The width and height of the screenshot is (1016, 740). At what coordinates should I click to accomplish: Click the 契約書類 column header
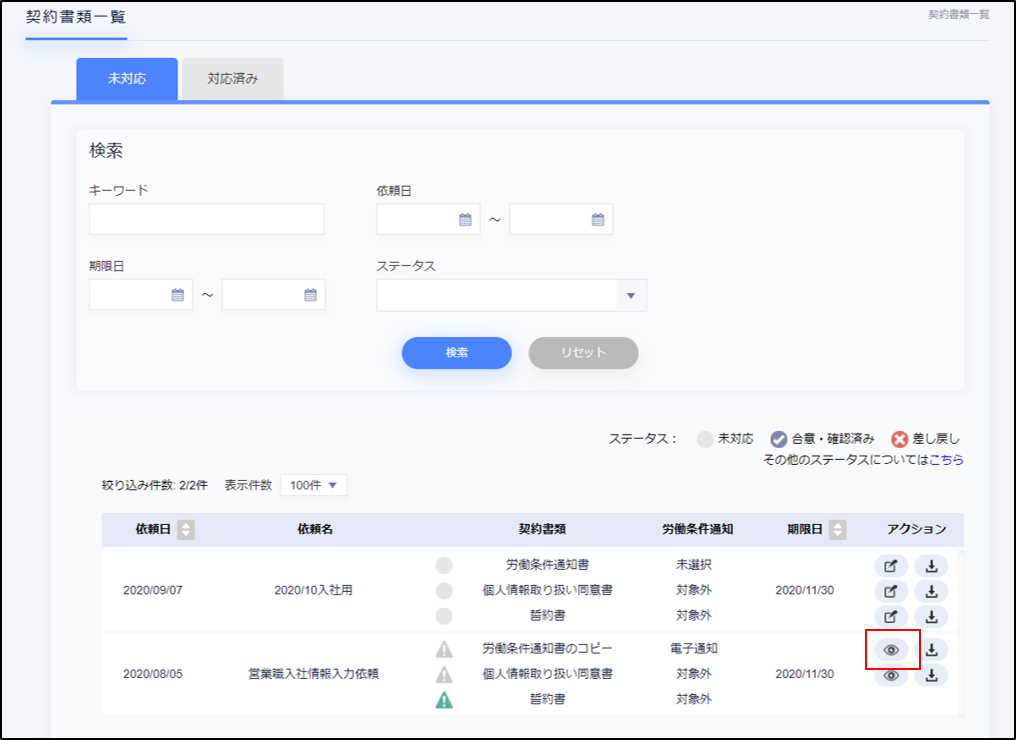[542, 529]
